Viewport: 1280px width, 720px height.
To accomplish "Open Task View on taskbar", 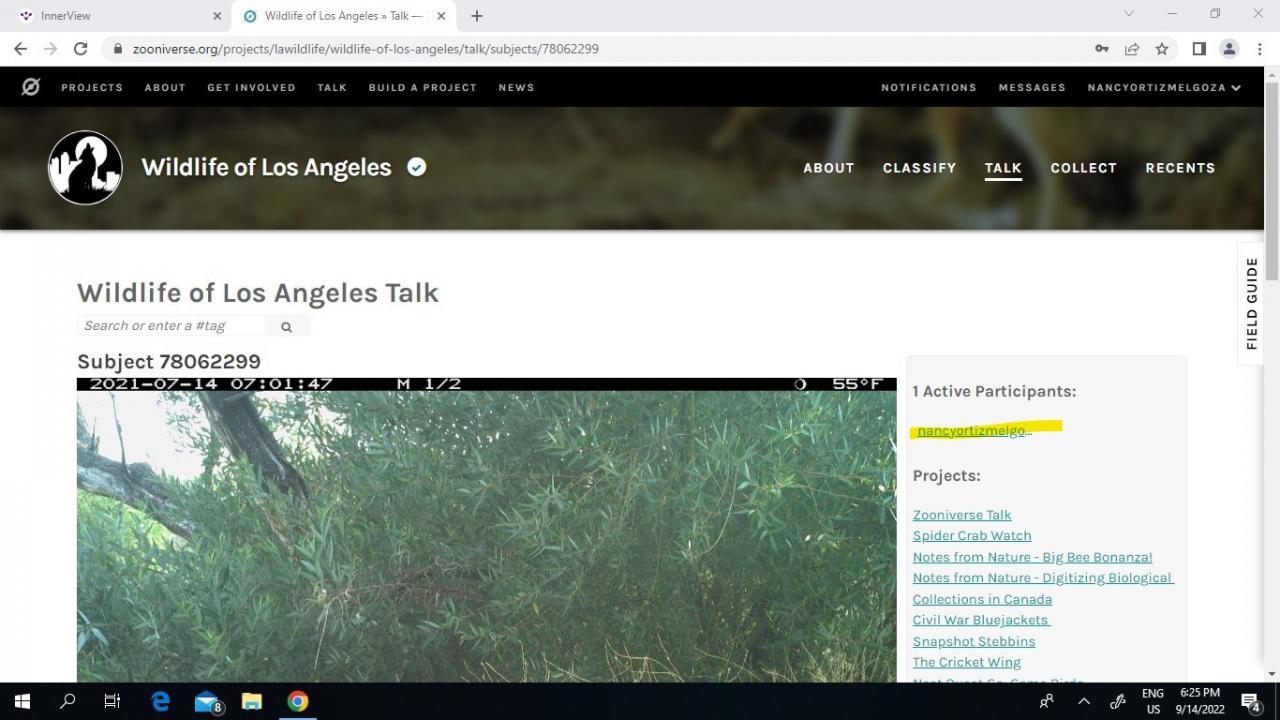I will pos(112,701).
